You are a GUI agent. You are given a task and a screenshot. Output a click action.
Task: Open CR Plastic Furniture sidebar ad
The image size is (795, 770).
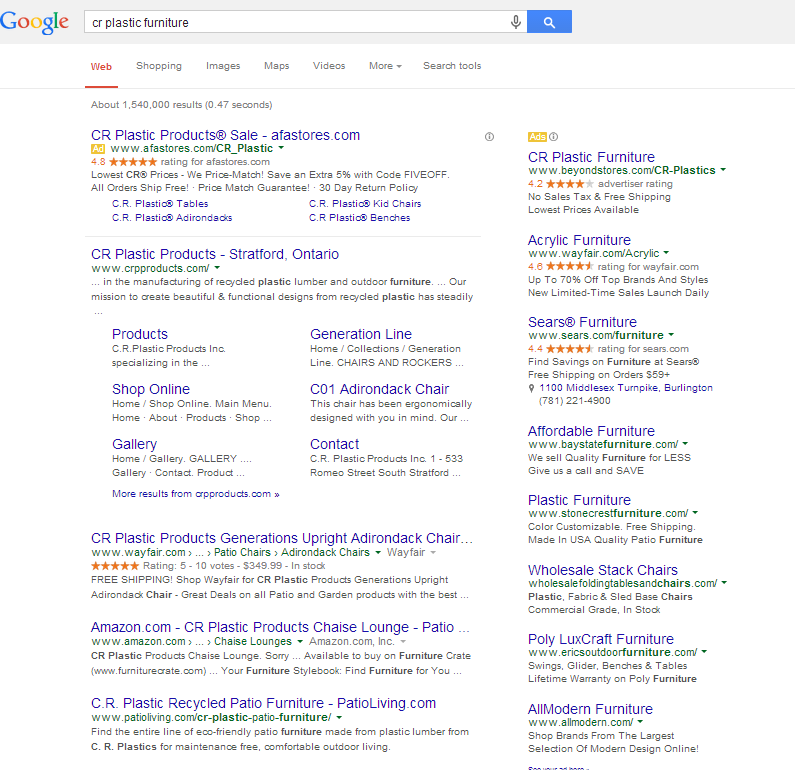click(x=591, y=157)
